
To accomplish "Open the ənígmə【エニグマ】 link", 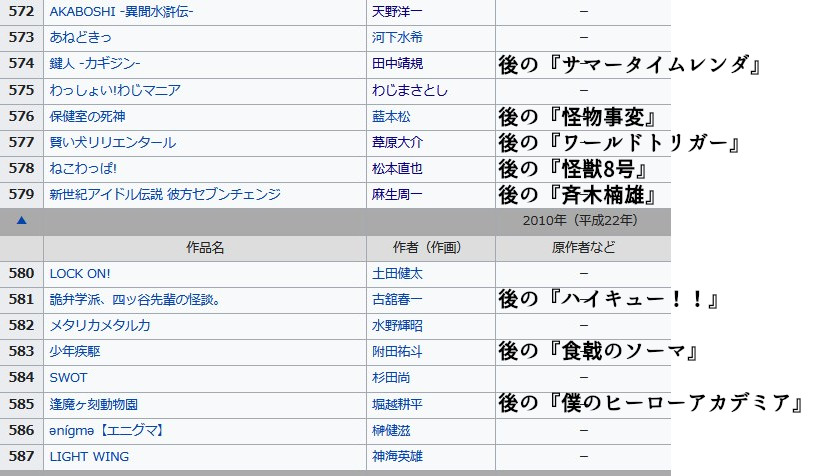I will (106, 430).
